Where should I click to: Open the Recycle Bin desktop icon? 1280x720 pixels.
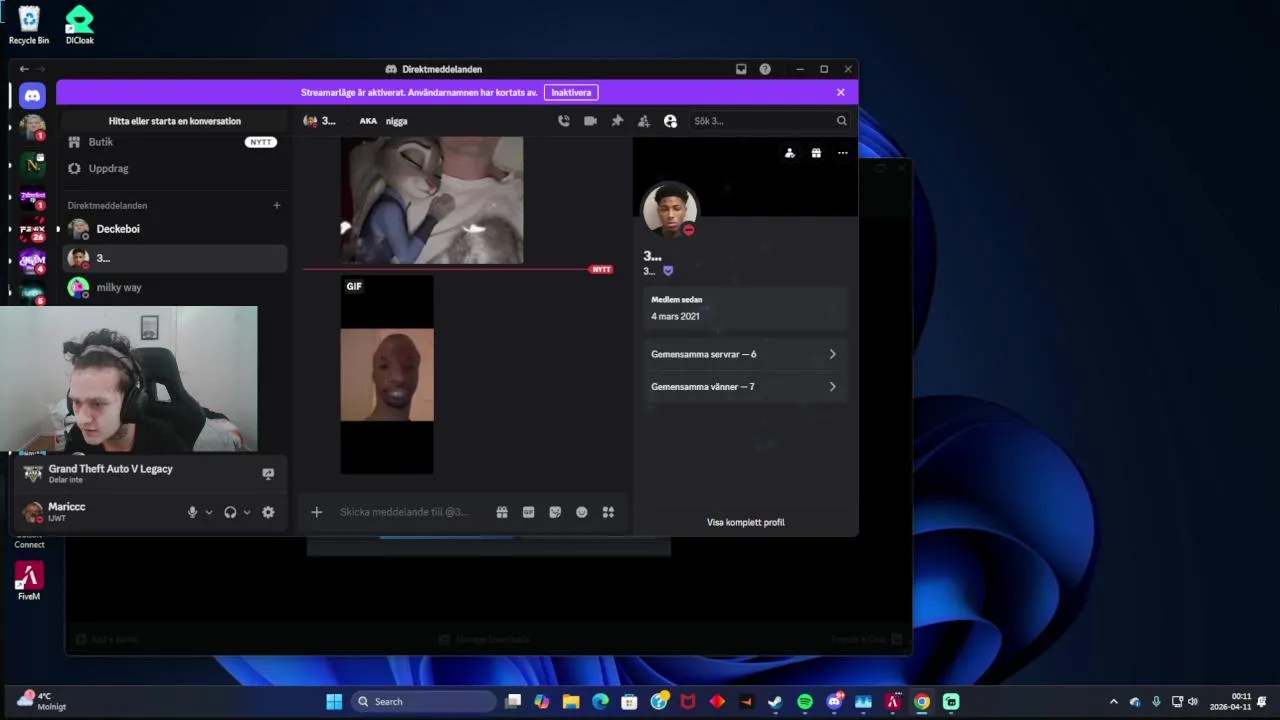pyautogui.click(x=29, y=25)
